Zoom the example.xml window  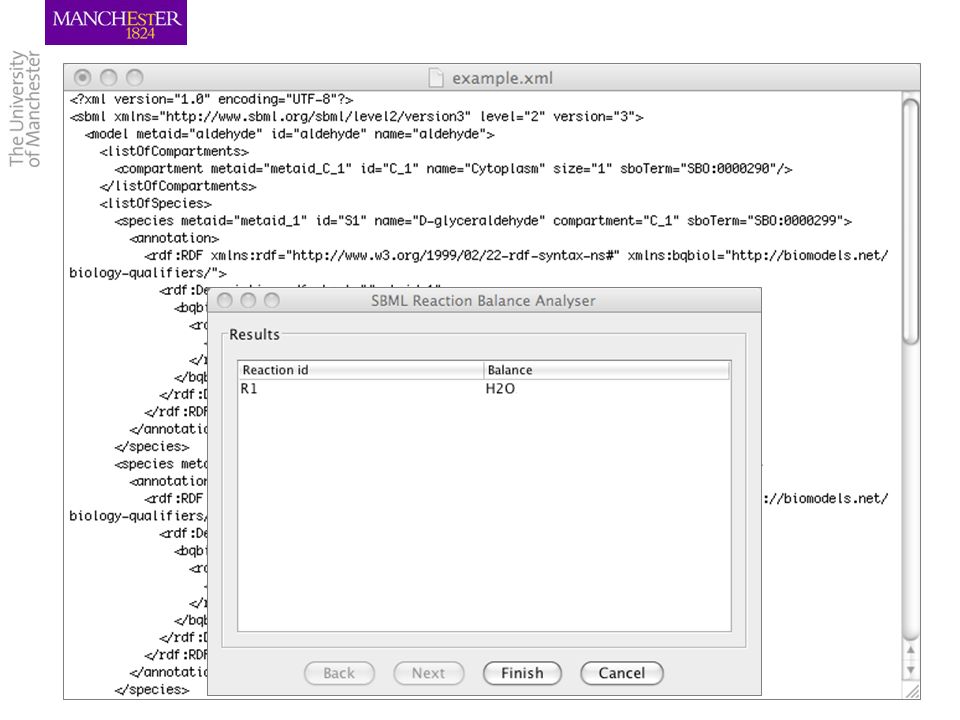tap(135, 78)
